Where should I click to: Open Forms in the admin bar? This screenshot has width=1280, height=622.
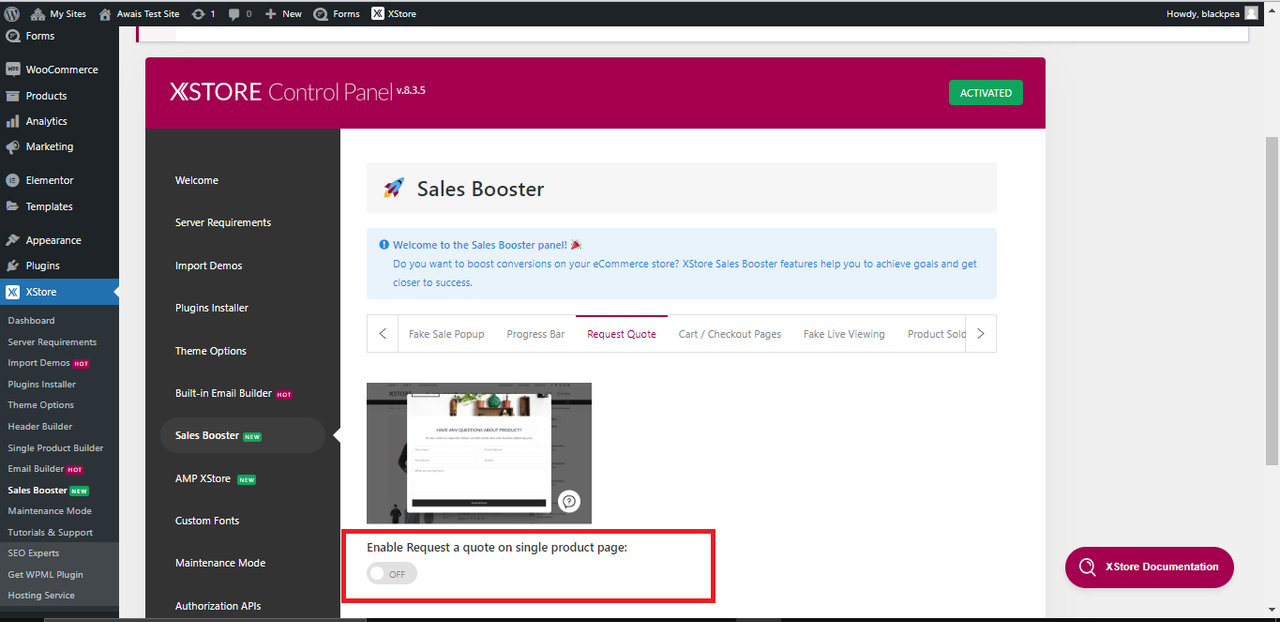[x=336, y=14]
